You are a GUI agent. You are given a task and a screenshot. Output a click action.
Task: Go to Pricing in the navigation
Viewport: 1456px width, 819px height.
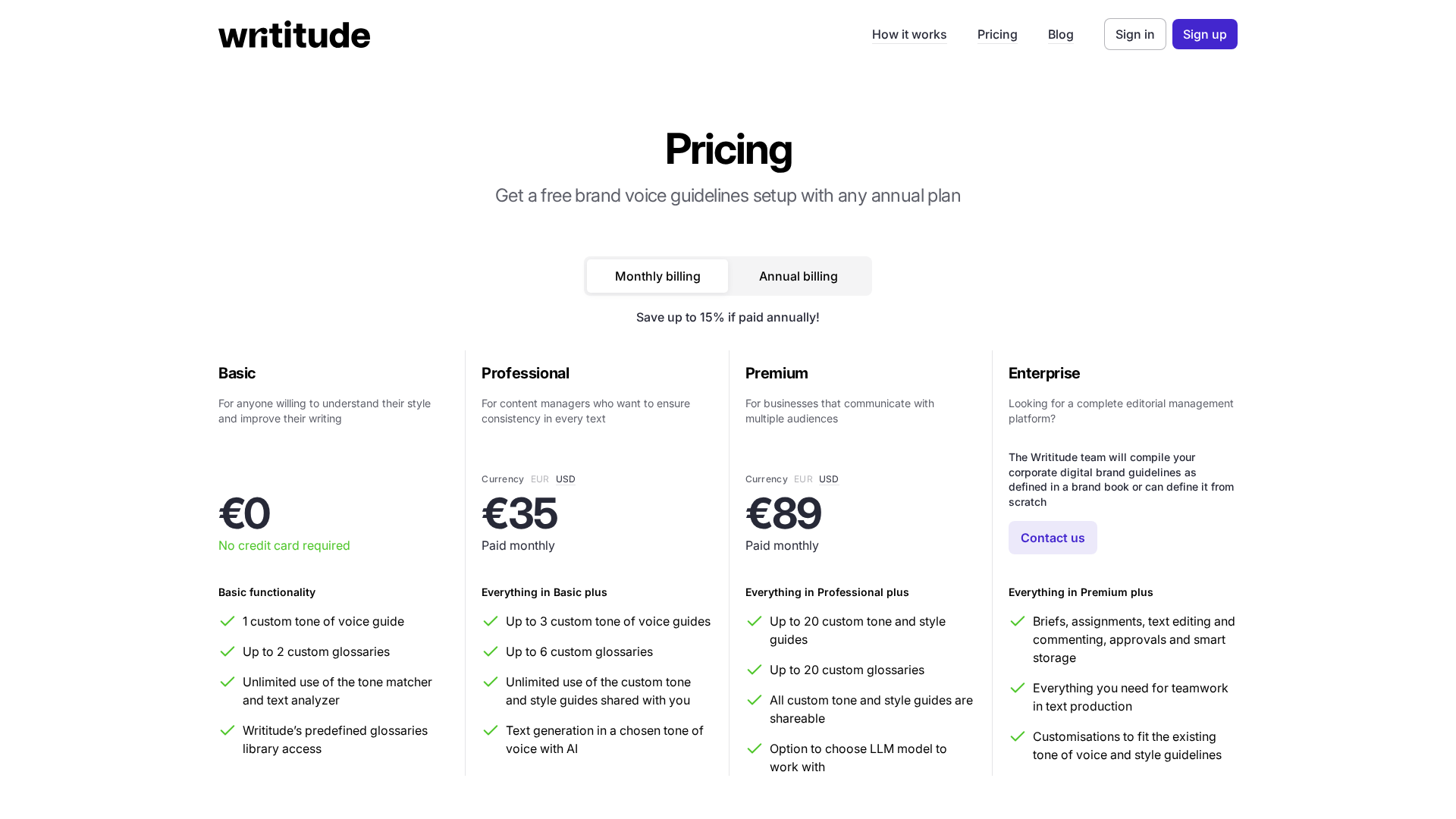(996, 34)
